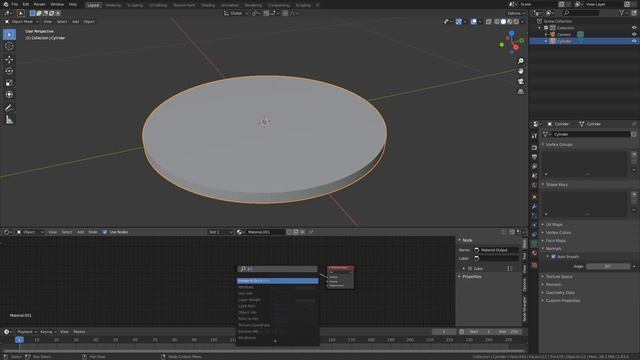Expand the Texture Space panel
The image size is (640, 360).
[x=559, y=277]
